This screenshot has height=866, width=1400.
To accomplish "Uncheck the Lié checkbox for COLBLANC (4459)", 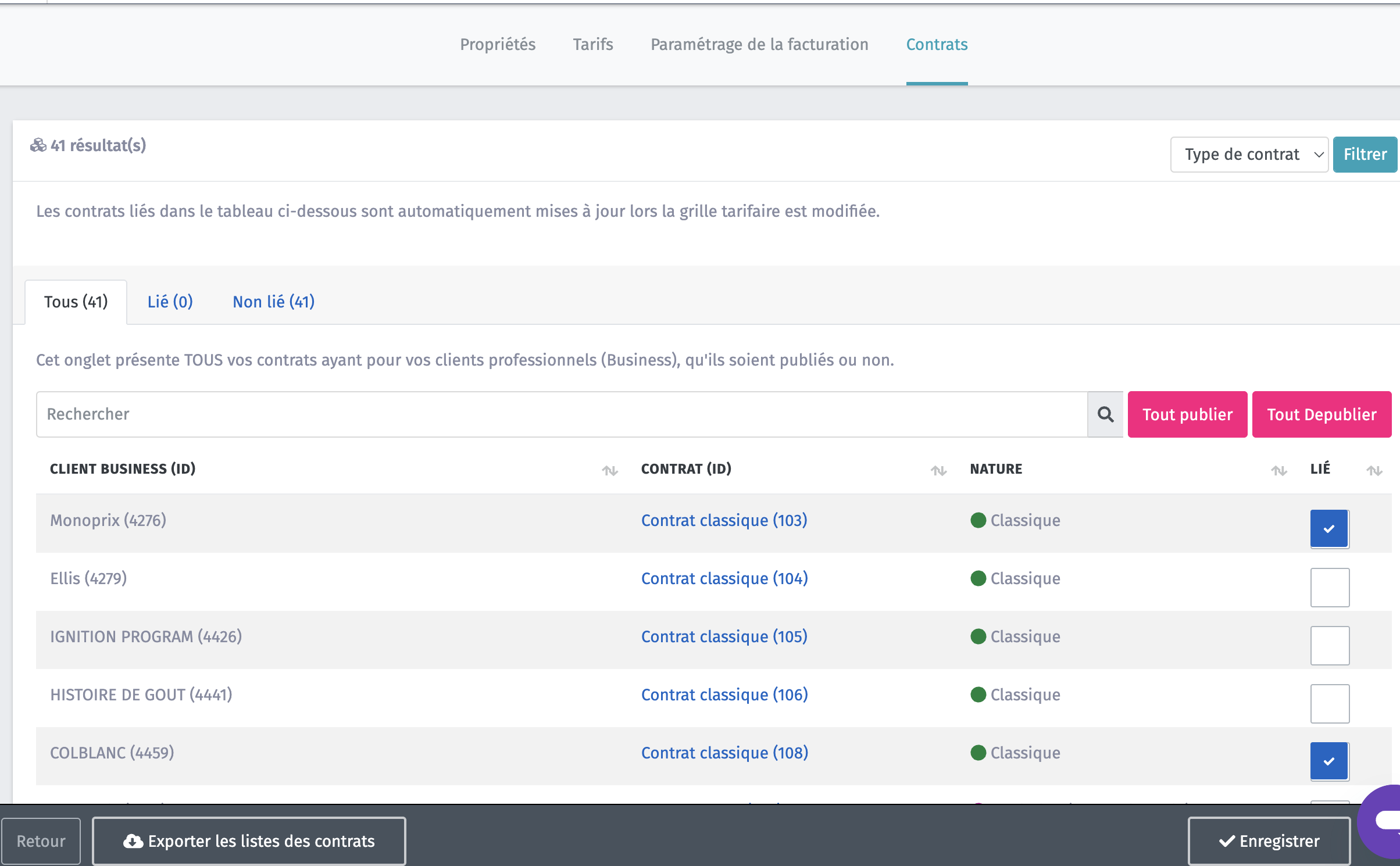I will pos(1329,761).
